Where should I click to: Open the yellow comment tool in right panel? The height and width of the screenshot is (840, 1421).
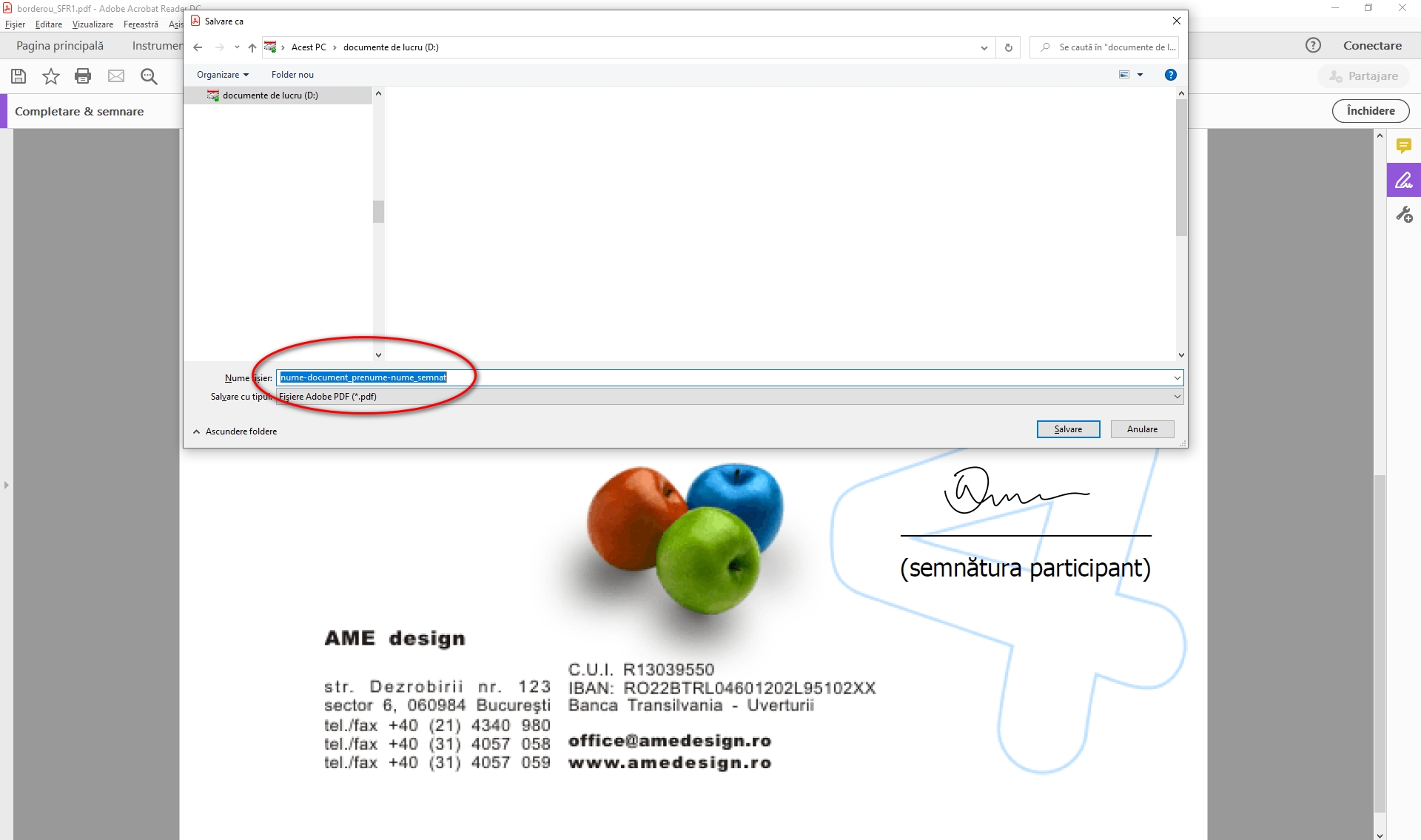pyautogui.click(x=1403, y=146)
